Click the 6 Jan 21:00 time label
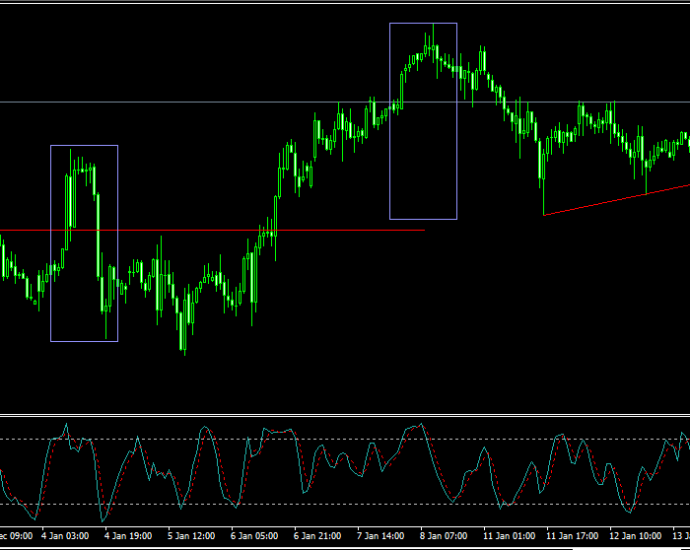The height and width of the screenshot is (550, 690). [x=317, y=536]
